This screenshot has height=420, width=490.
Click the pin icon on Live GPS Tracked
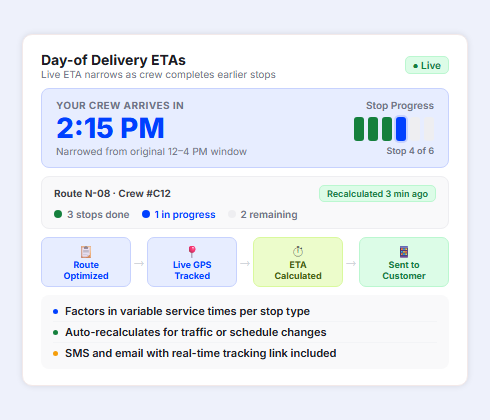click(192, 252)
